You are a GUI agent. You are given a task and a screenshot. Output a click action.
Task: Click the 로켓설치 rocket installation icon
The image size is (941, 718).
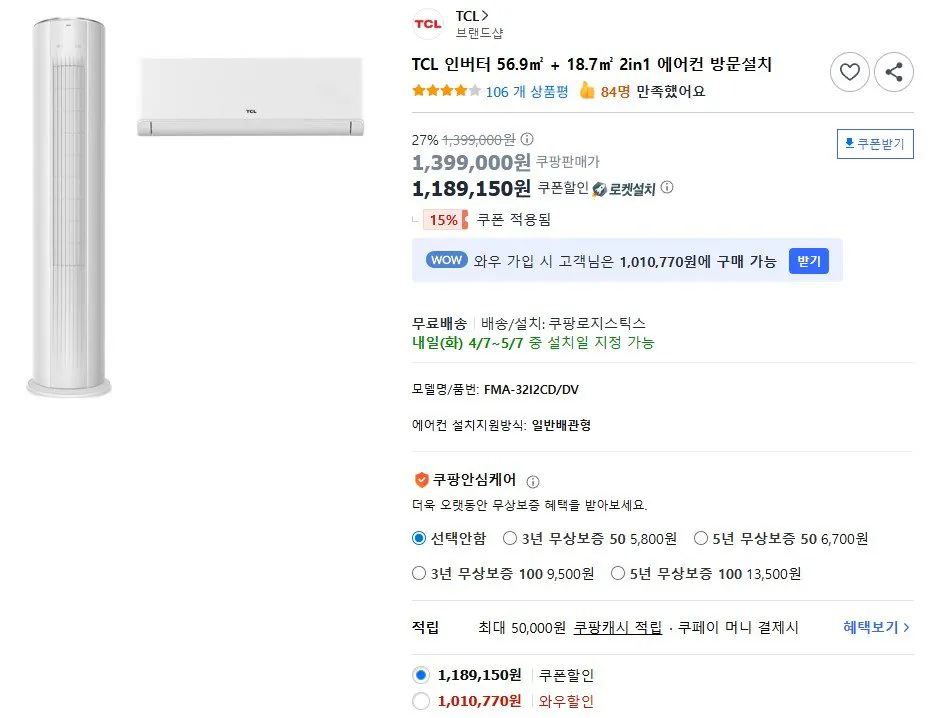pyautogui.click(x=597, y=189)
